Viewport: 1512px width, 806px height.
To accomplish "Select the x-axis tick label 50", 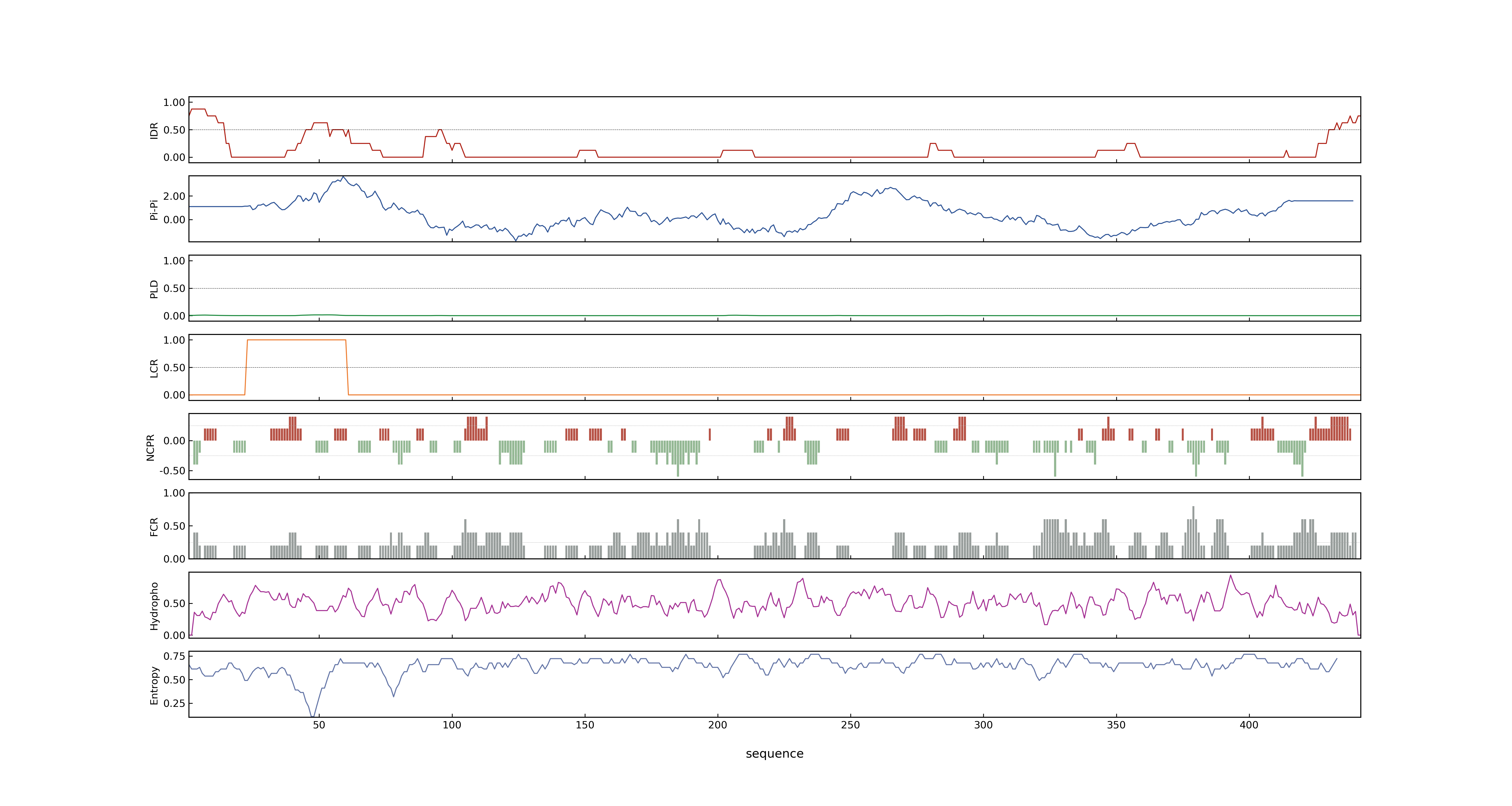I will (319, 725).
